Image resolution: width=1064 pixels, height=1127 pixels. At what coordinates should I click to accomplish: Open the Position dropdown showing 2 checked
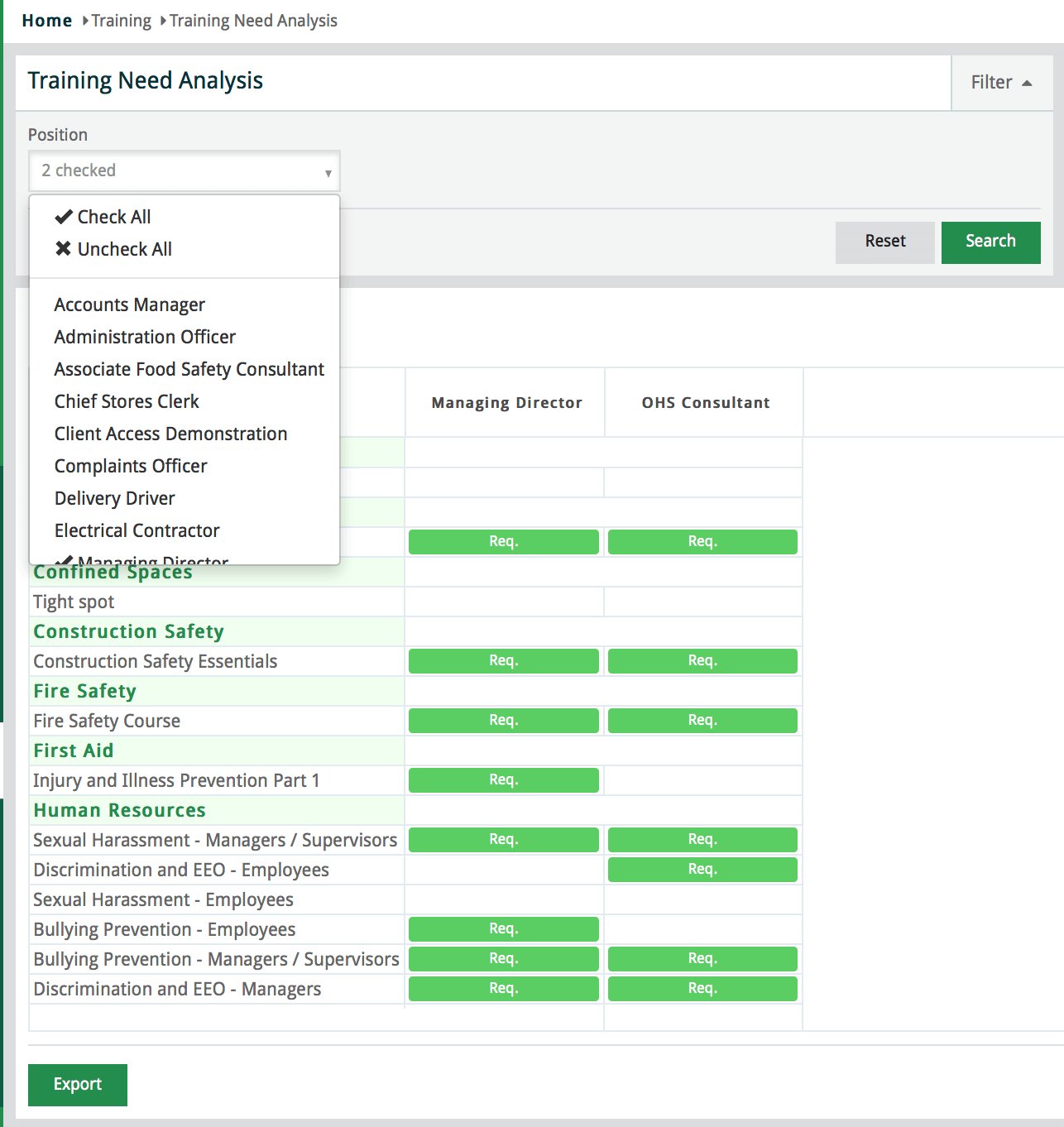[185, 171]
